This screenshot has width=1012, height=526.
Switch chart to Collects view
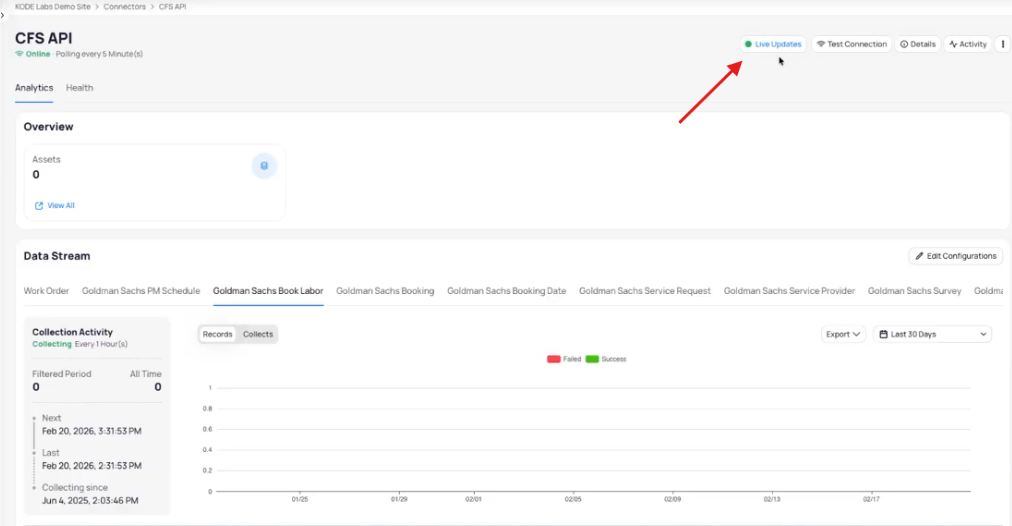click(258, 334)
